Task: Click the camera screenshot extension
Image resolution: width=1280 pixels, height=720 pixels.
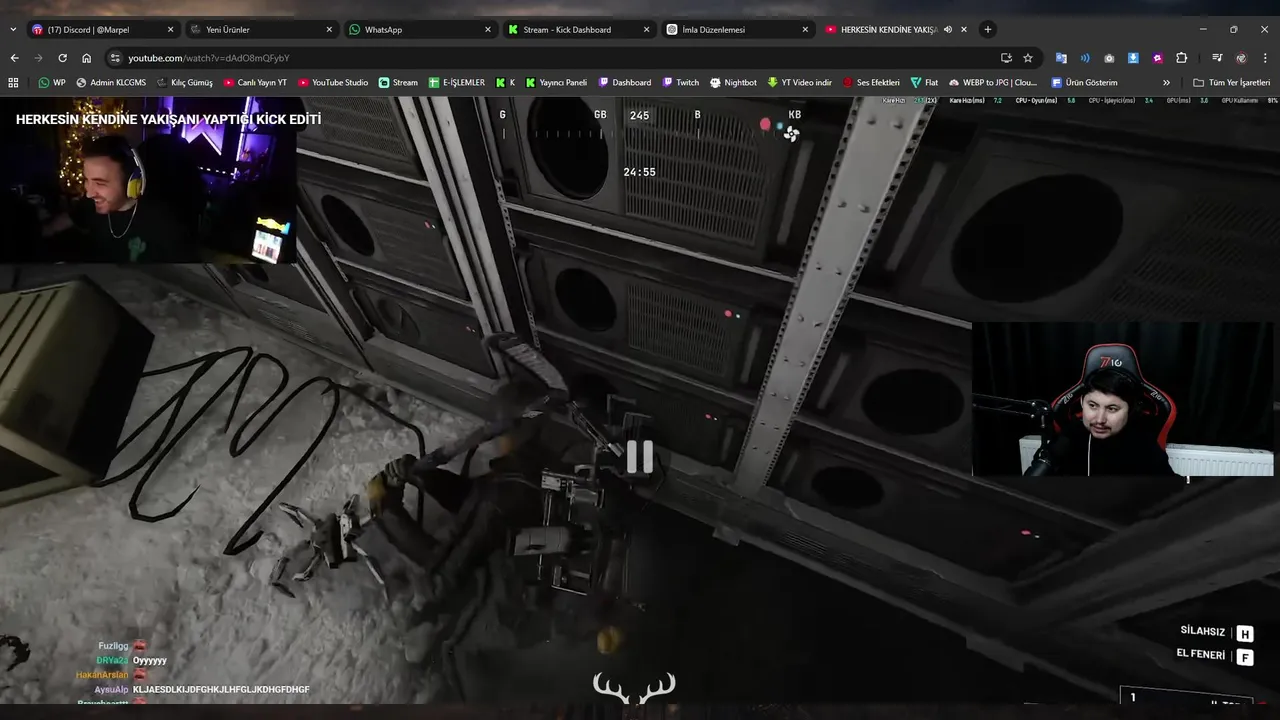Action: [x=1109, y=58]
